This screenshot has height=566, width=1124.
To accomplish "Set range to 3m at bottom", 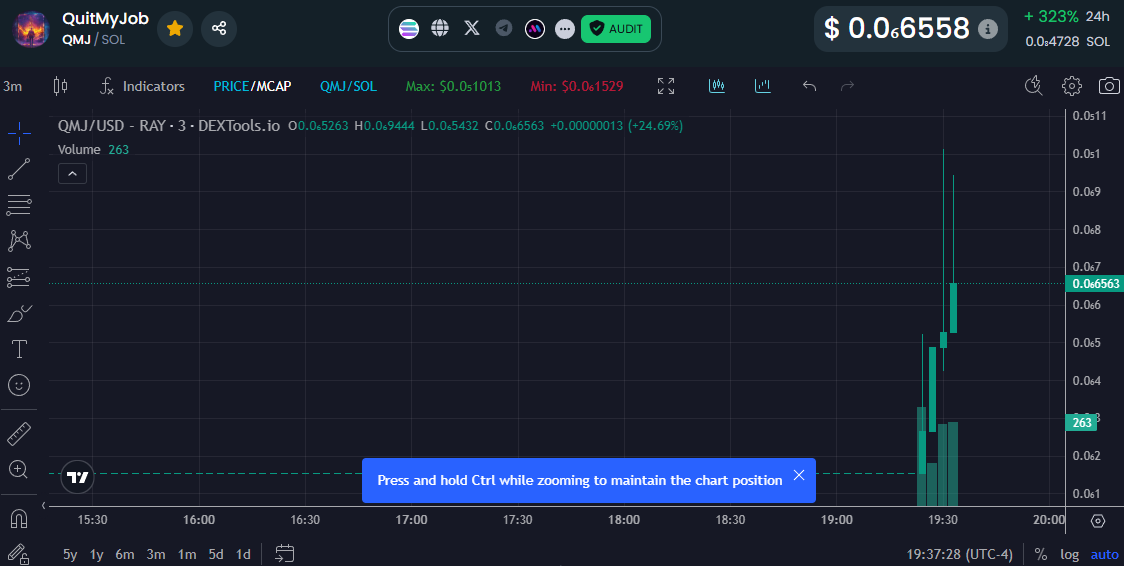I will point(156,555).
